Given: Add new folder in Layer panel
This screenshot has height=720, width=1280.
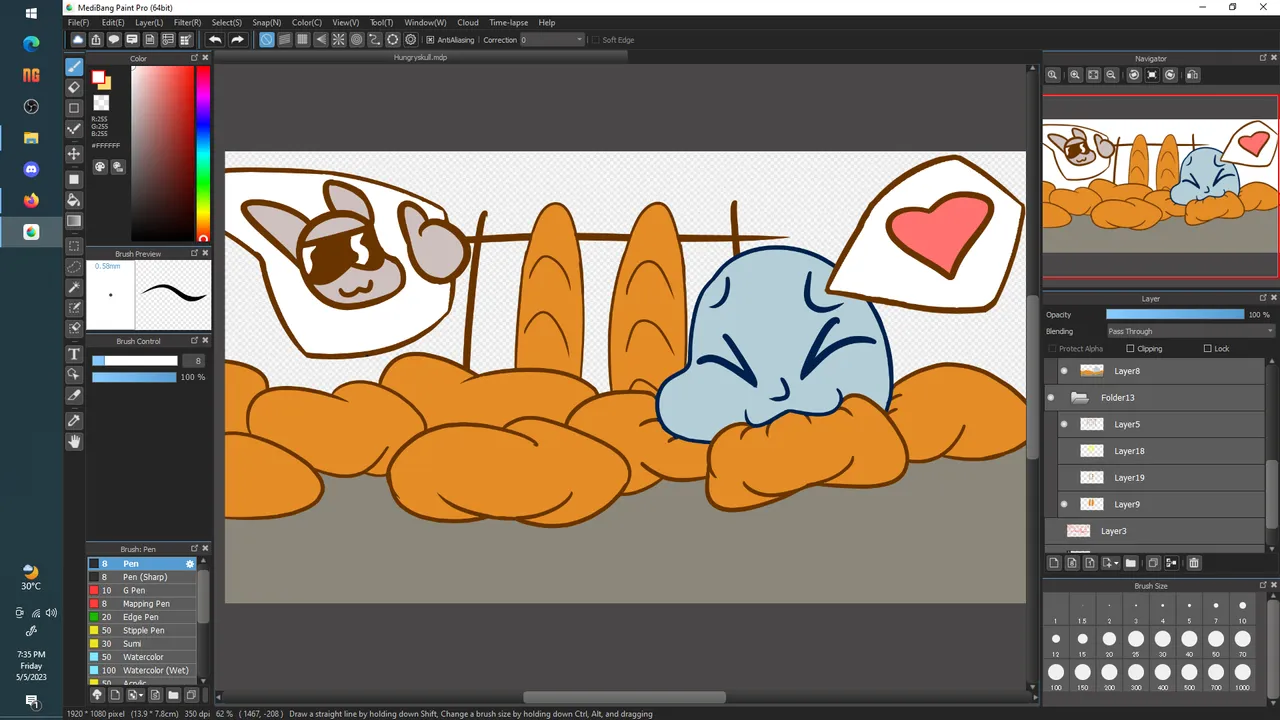Looking at the screenshot, I should click(x=1131, y=563).
